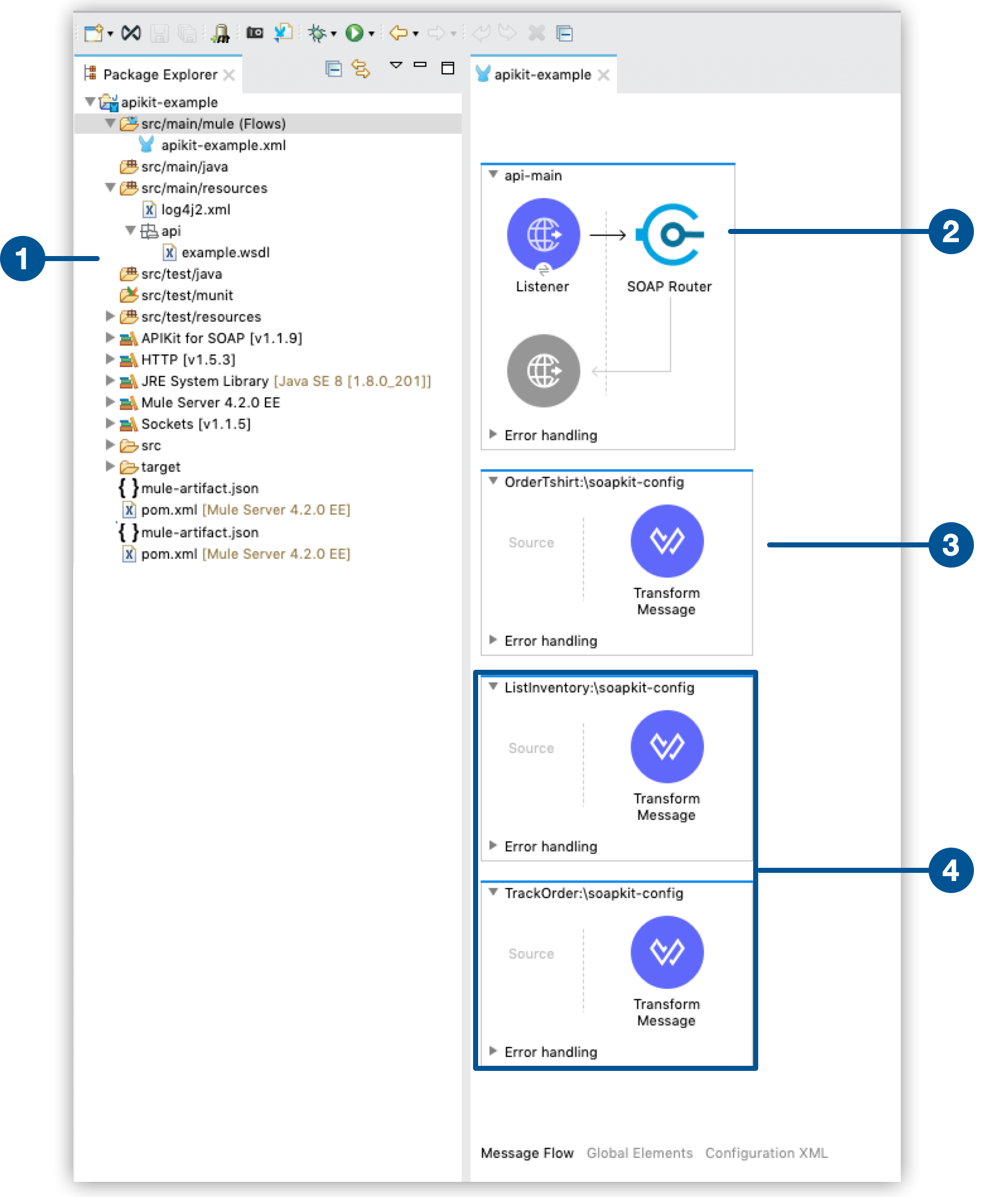Switch to the Configuration XML tab
Screen dimensions: 1008x1197
click(x=766, y=1153)
